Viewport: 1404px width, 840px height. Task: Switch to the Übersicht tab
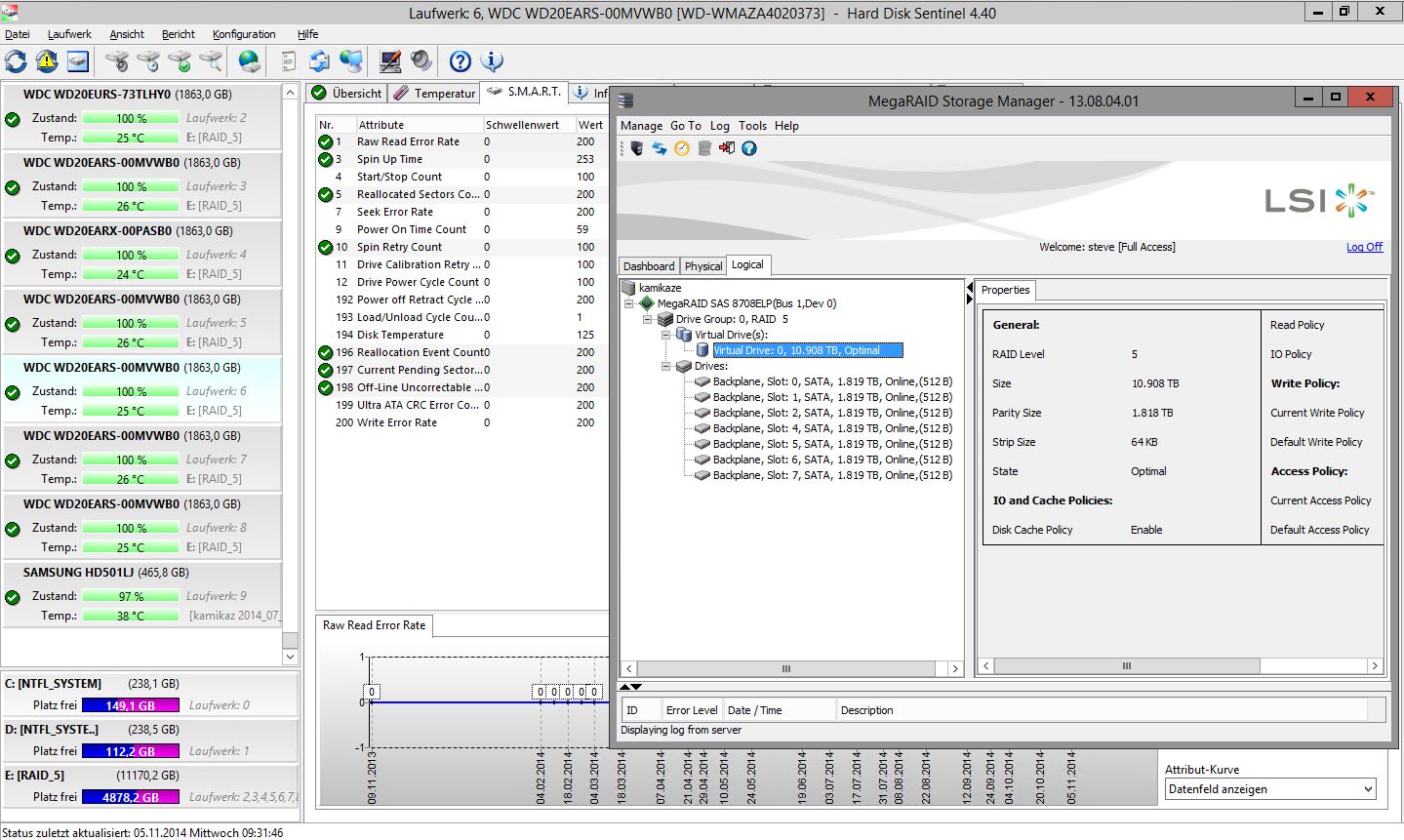tap(346, 93)
